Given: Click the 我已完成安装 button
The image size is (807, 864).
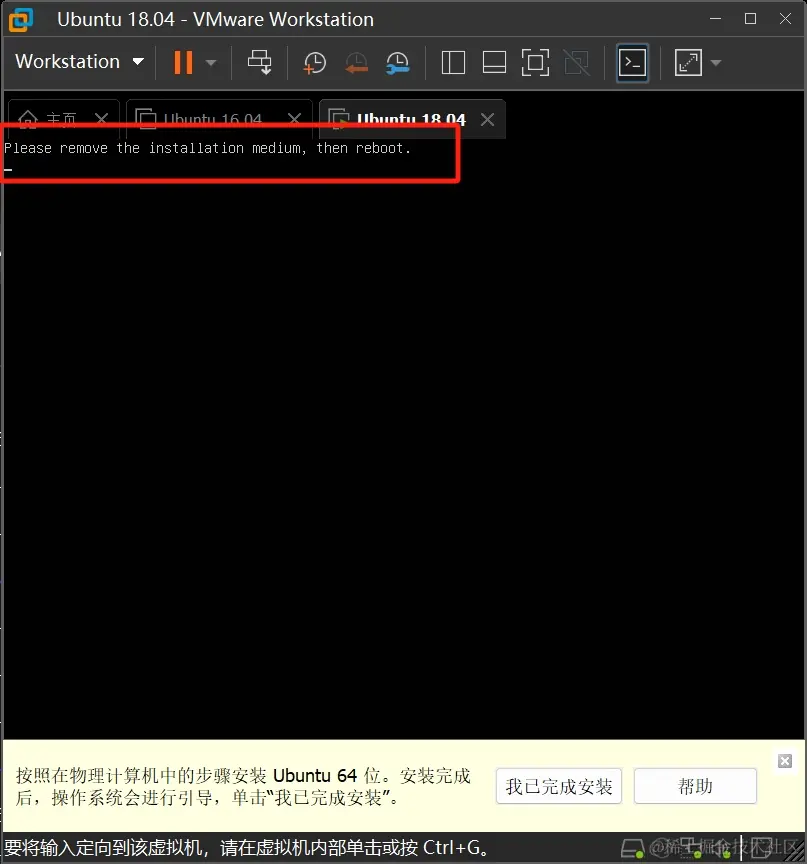Looking at the screenshot, I should click(559, 786).
